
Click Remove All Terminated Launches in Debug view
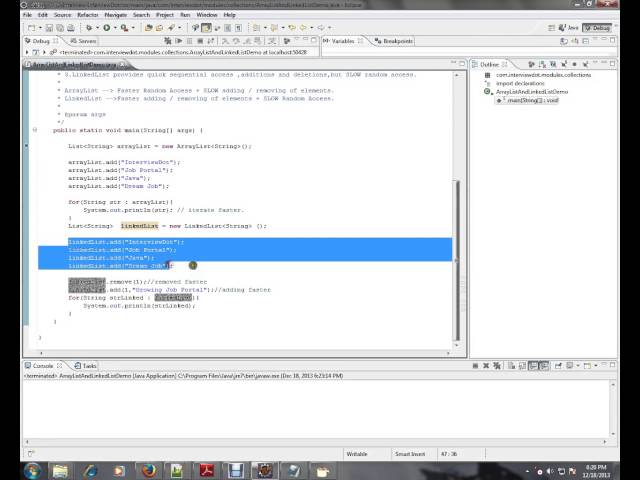(167, 41)
